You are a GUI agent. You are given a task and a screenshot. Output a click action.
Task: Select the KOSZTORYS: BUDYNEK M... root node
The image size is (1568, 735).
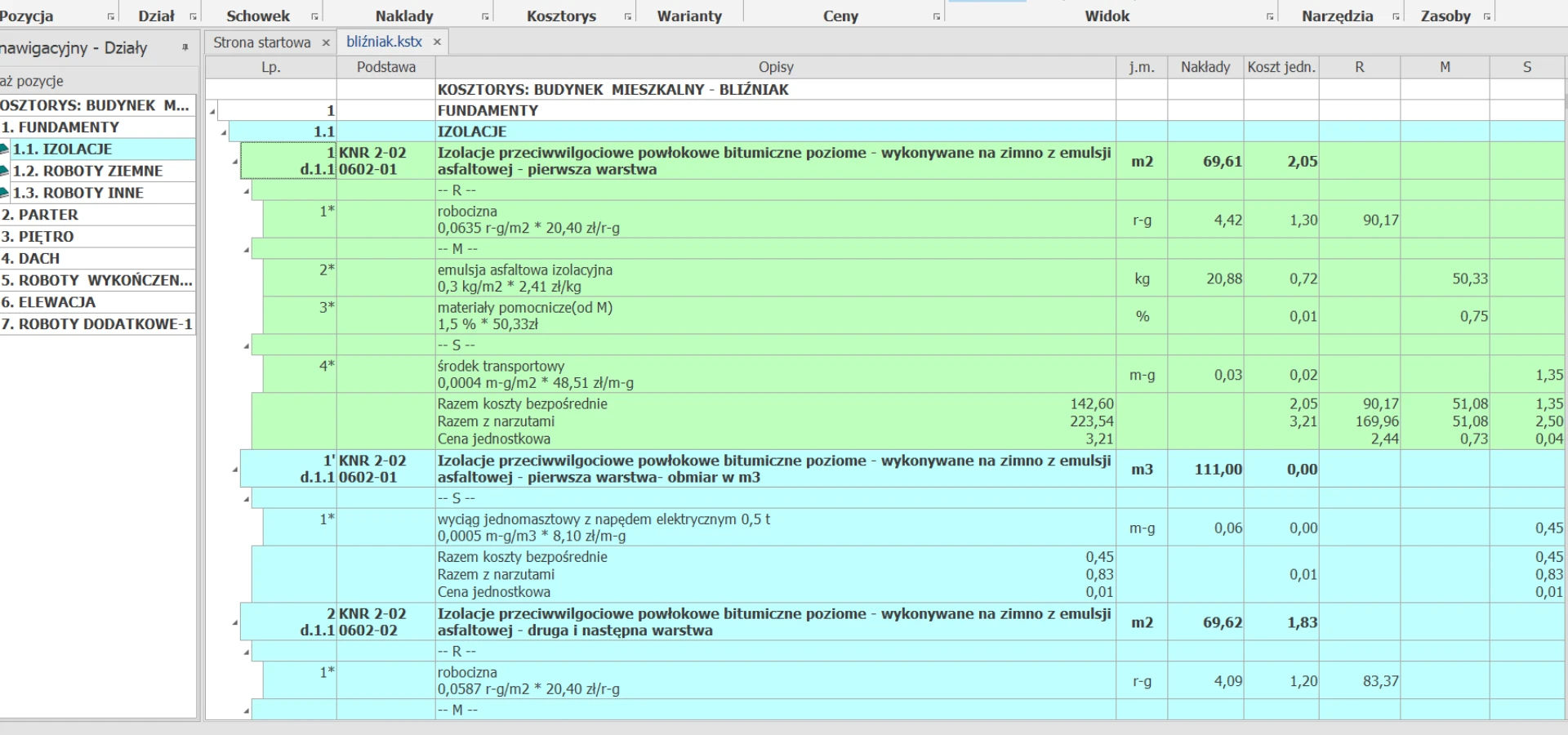coord(97,105)
